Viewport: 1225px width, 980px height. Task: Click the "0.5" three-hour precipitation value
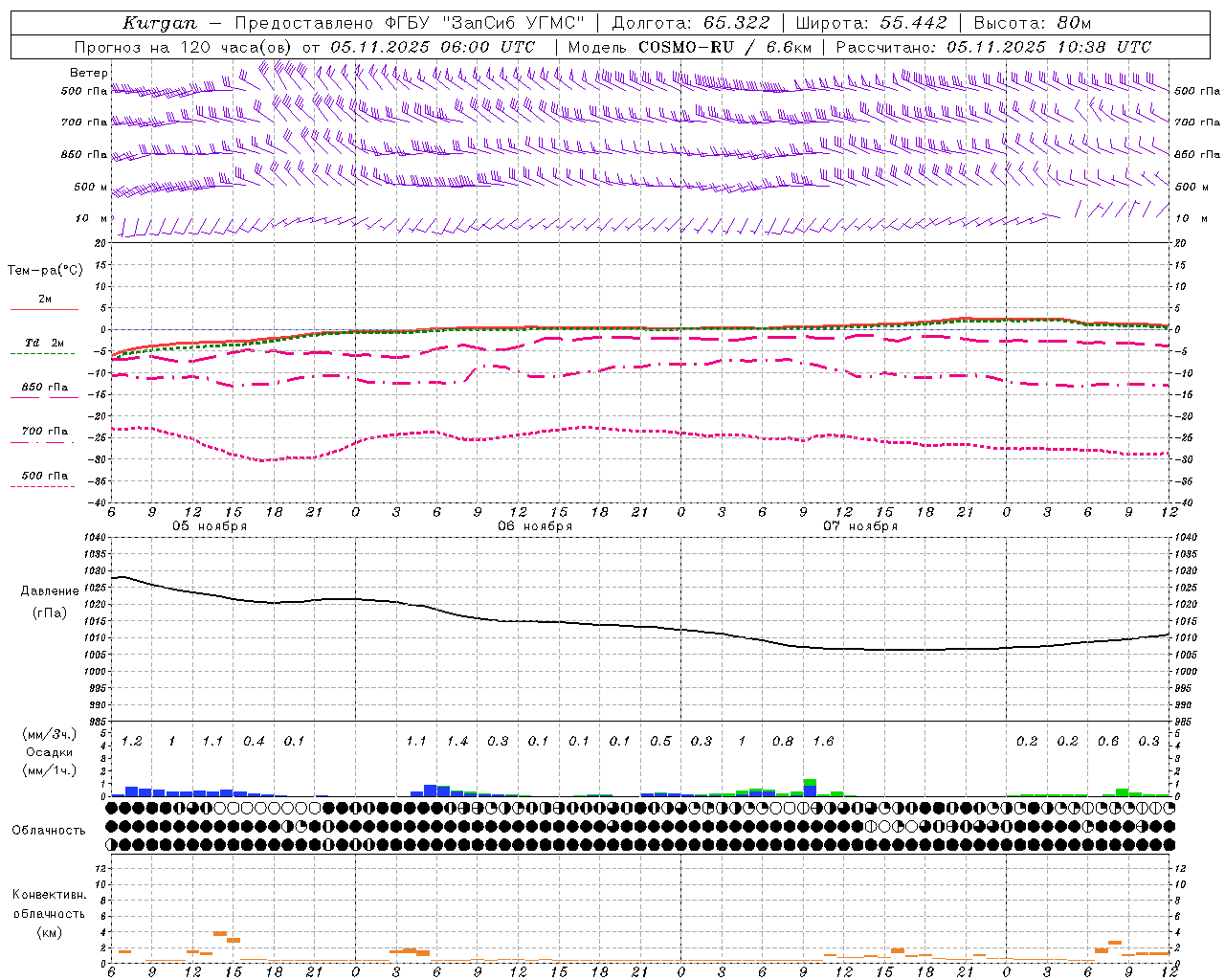coord(660,742)
